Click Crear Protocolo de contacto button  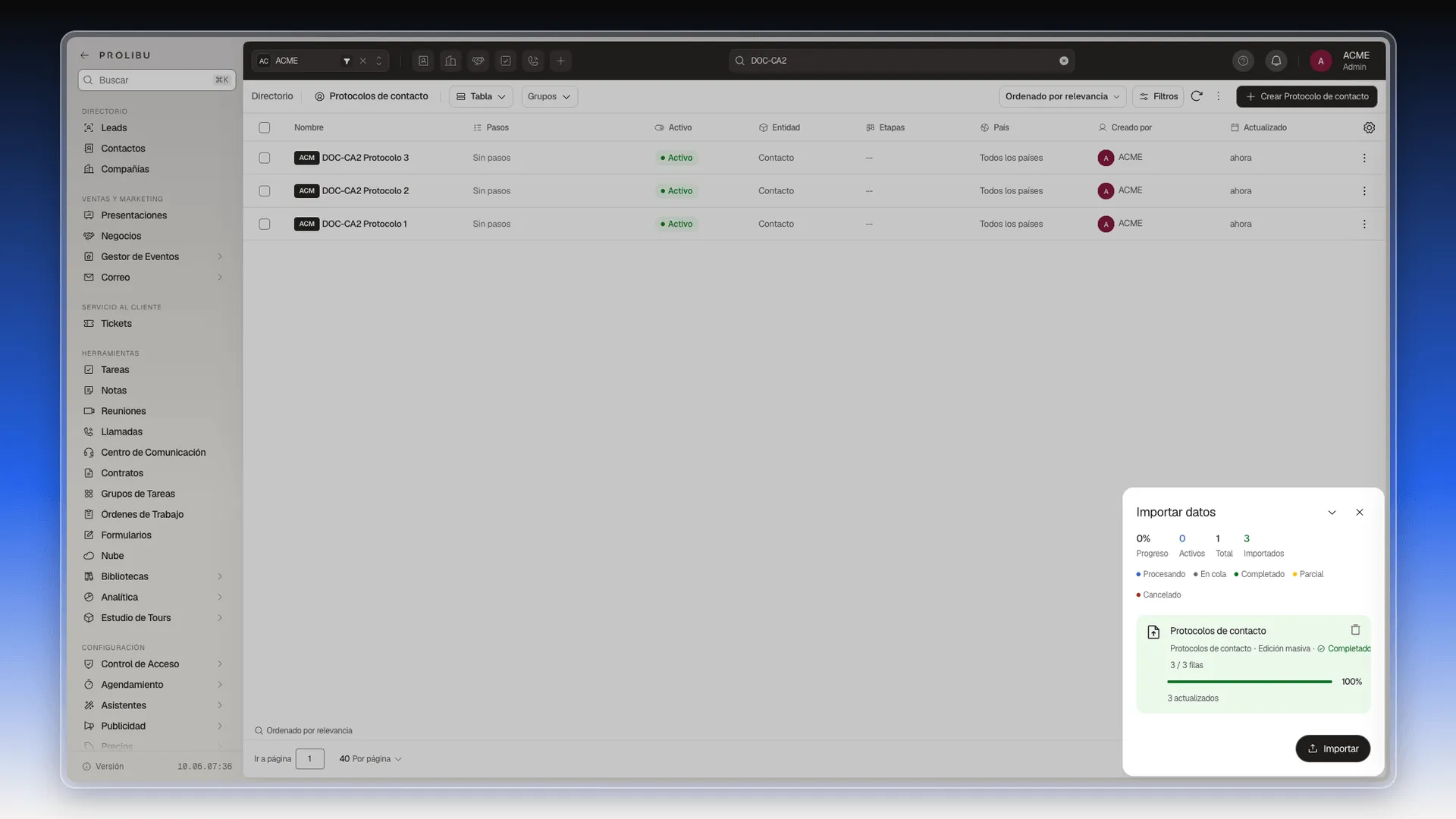1307,96
